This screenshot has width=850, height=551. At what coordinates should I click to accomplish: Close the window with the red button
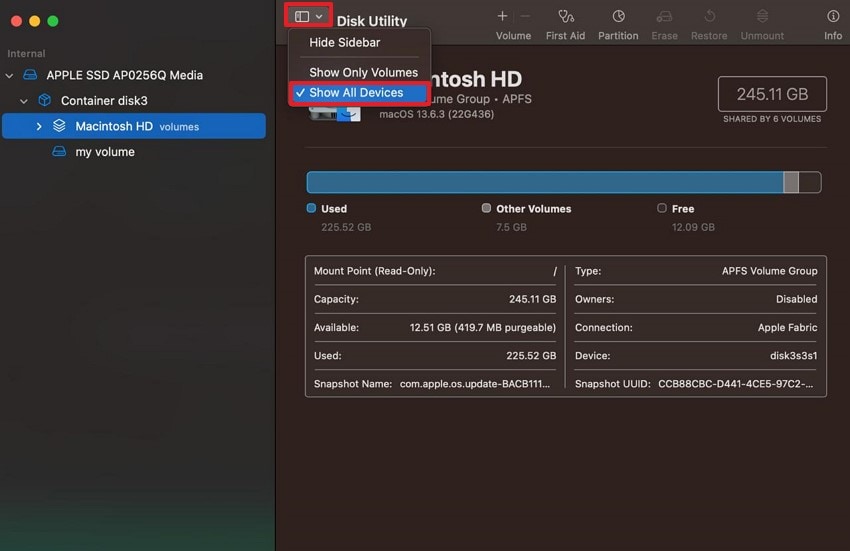(x=16, y=21)
